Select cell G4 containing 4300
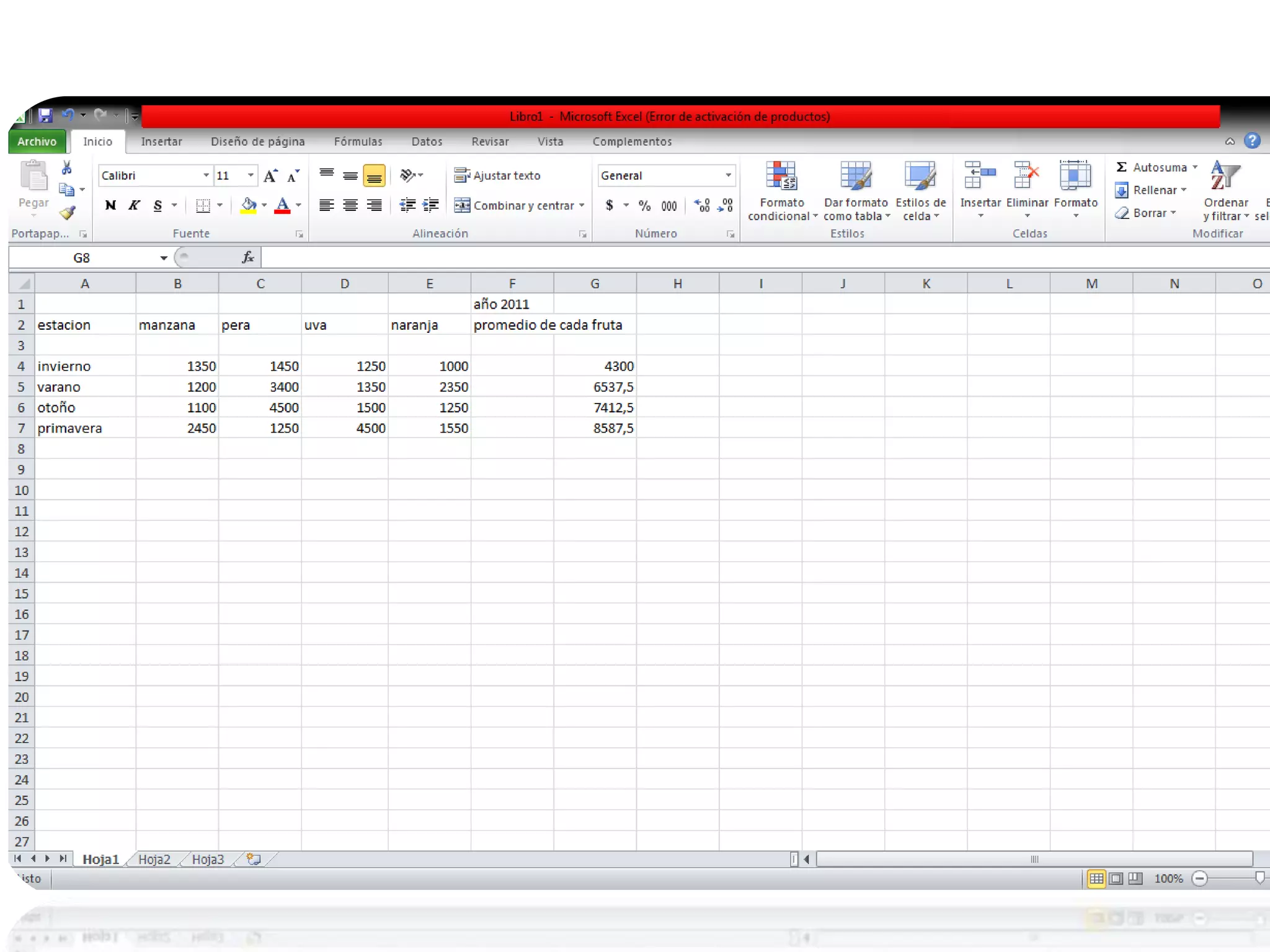 coord(594,366)
